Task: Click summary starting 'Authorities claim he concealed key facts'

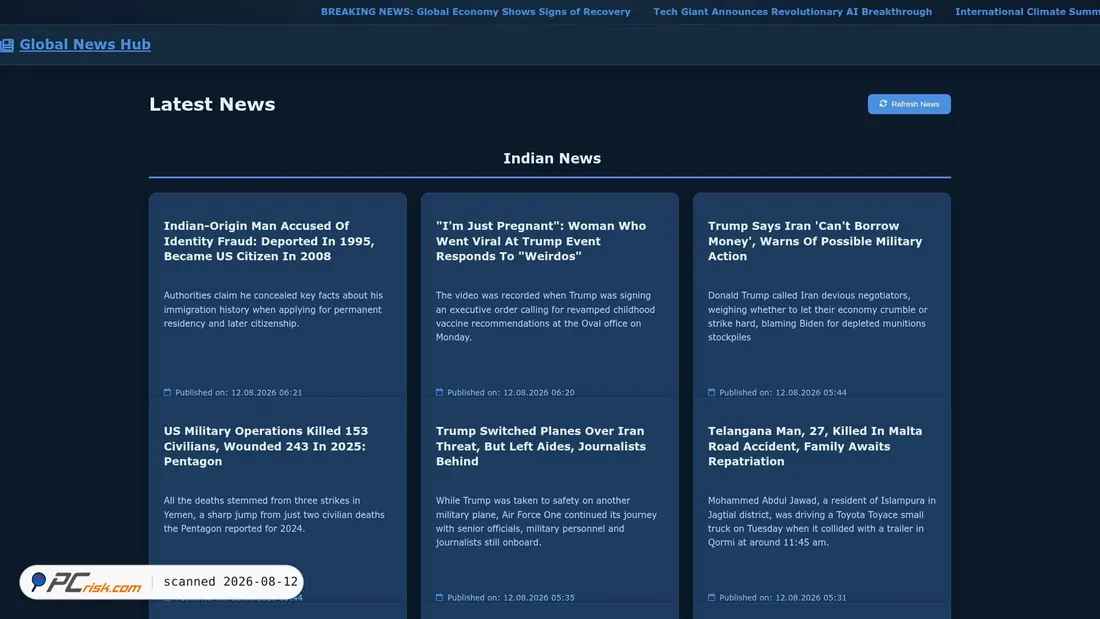Action: click(274, 310)
